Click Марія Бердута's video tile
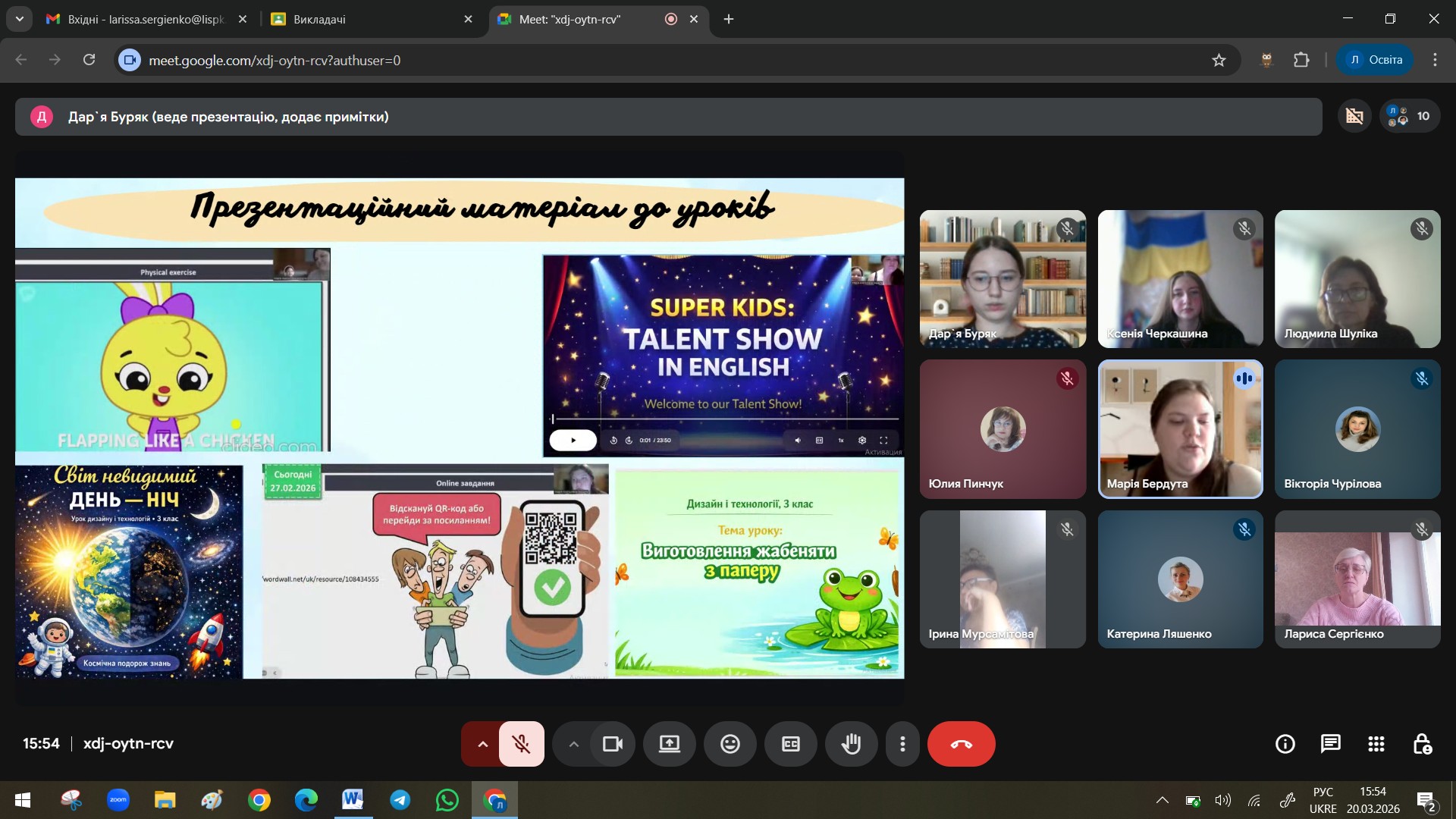The height and width of the screenshot is (819, 1456). (1180, 428)
